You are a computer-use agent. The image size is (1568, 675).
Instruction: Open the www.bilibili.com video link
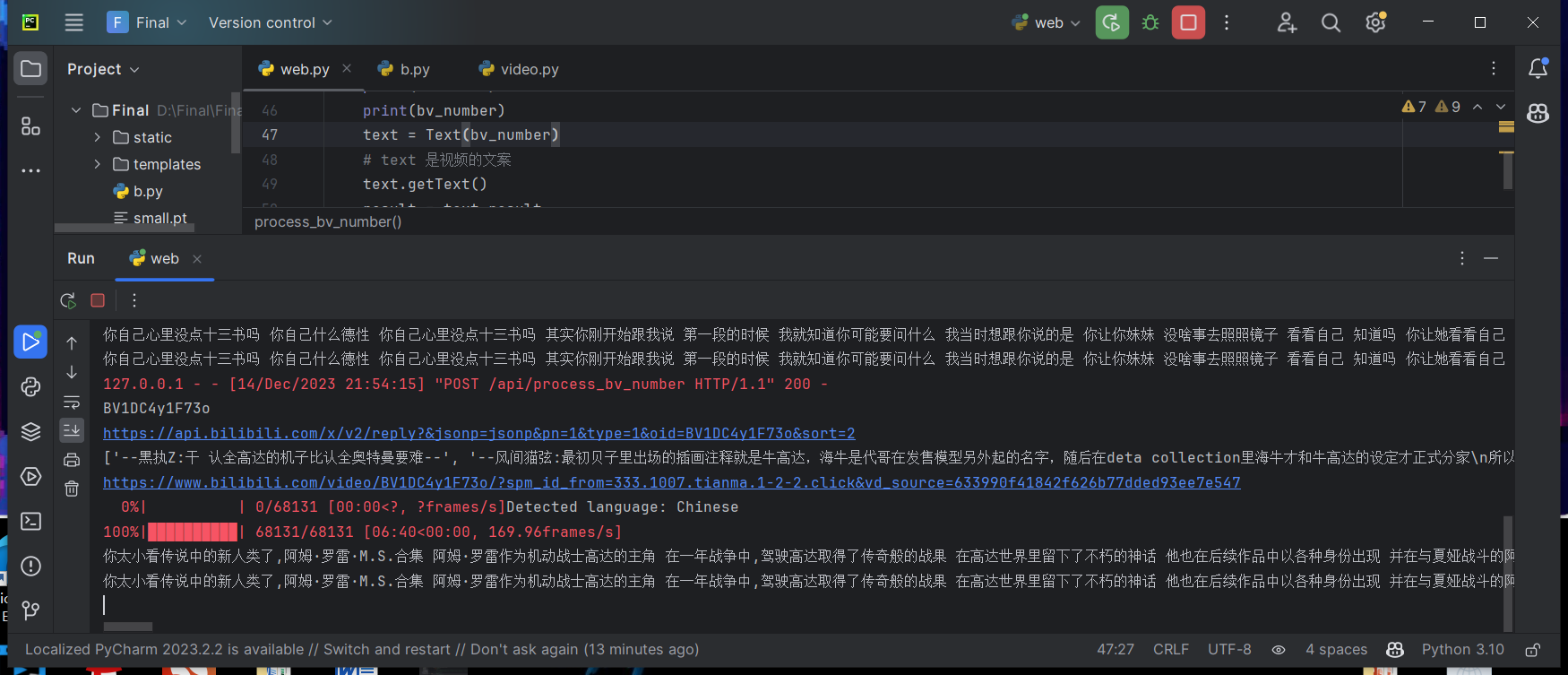672,482
